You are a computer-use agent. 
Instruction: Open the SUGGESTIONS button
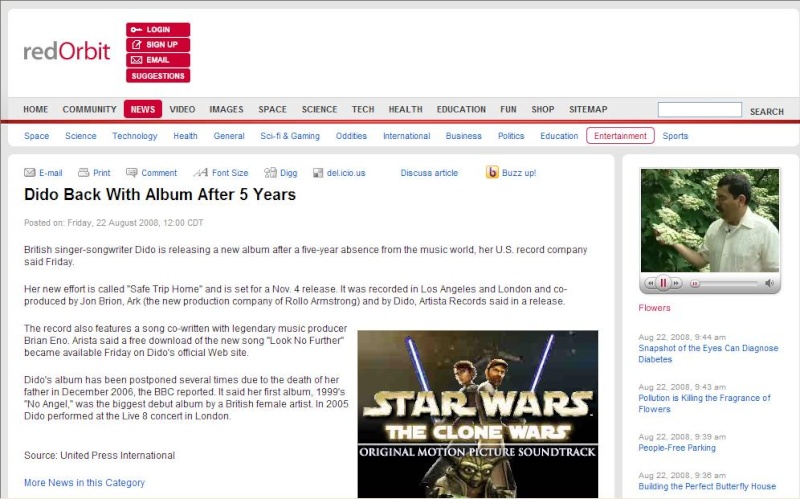point(158,76)
